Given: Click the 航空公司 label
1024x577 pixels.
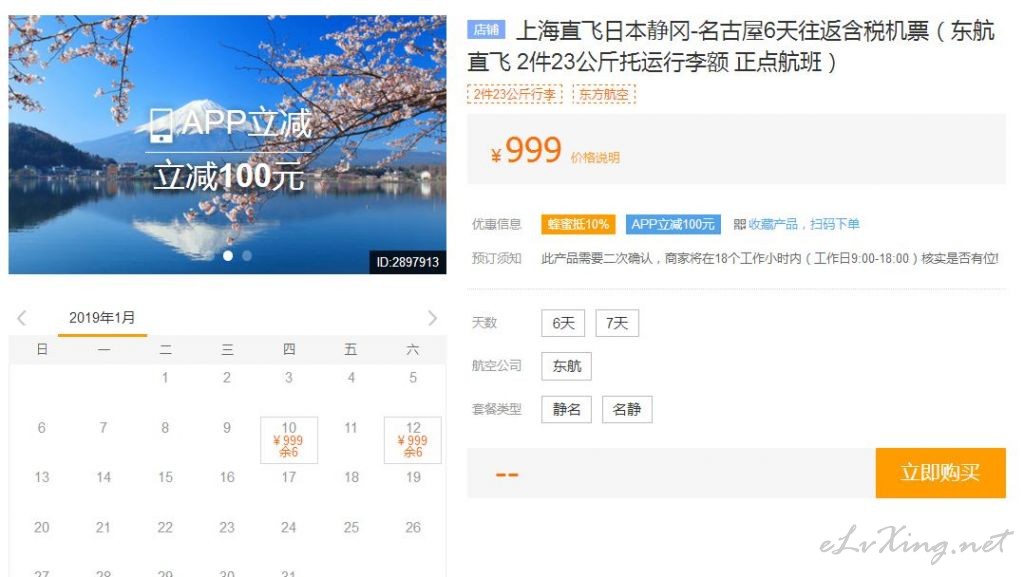Looking at the screenshot, I should 496,366.
